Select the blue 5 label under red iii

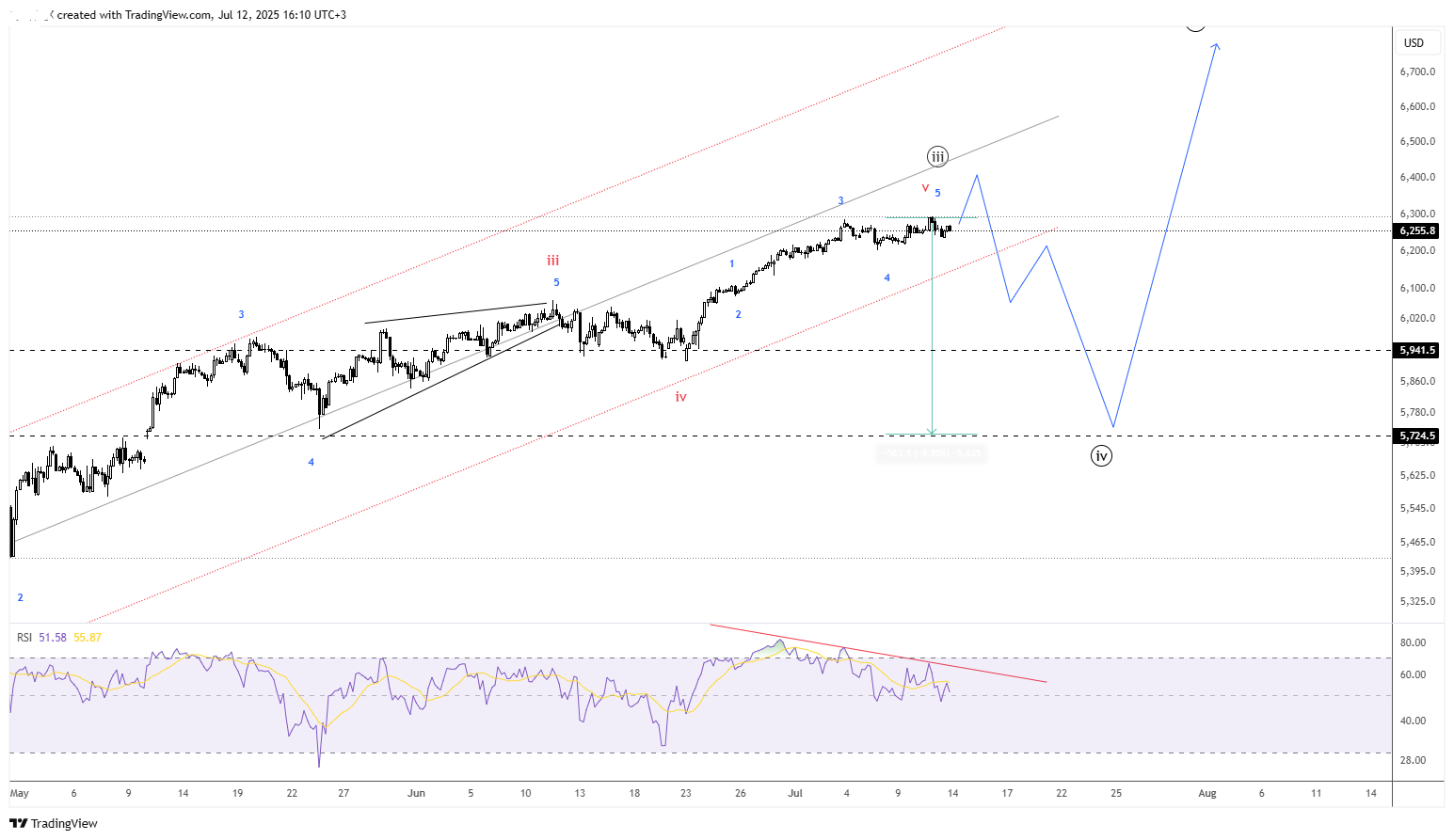click(x=556, y=282)
